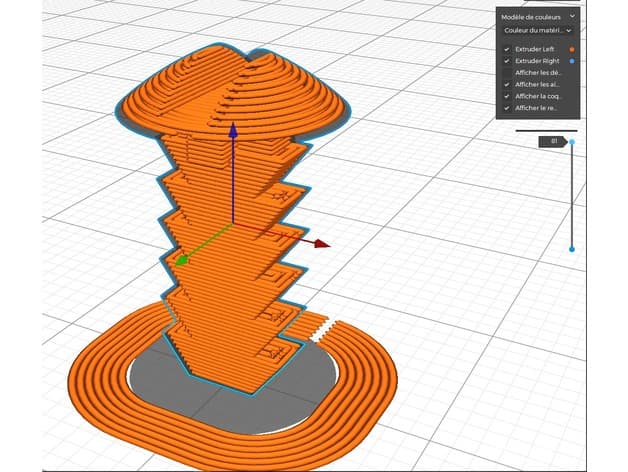Uncheck the Extruder Right checkbox
Screen dimensions: 628x472
(507, 61)
